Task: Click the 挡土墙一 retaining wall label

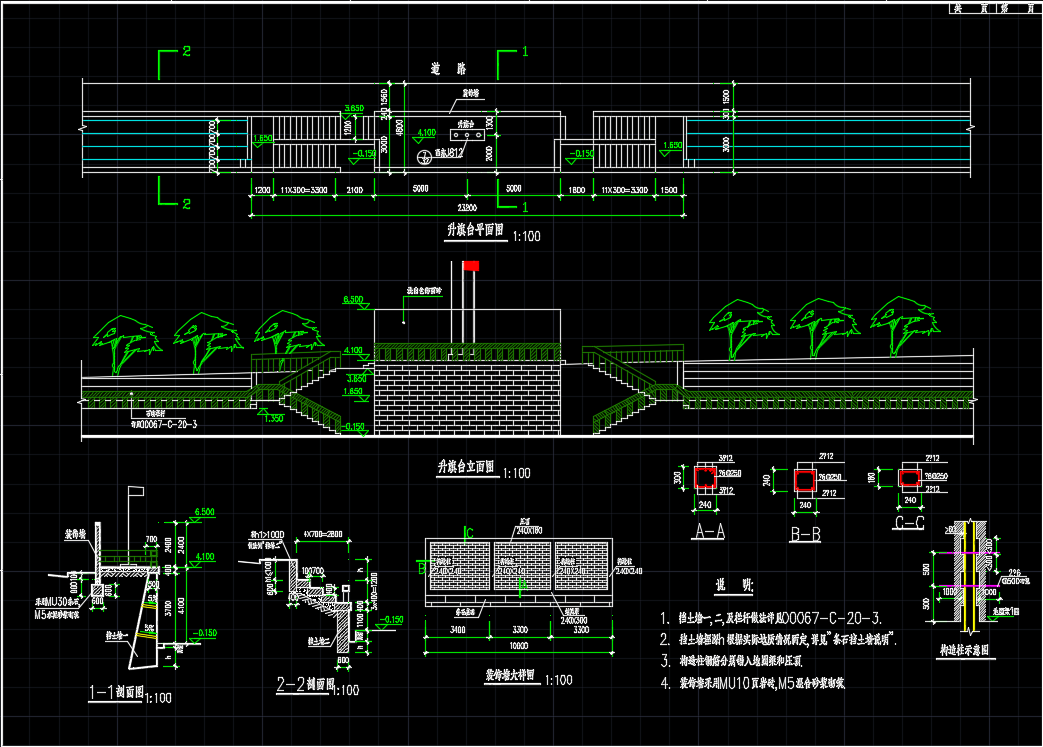Action: point(117,636)
